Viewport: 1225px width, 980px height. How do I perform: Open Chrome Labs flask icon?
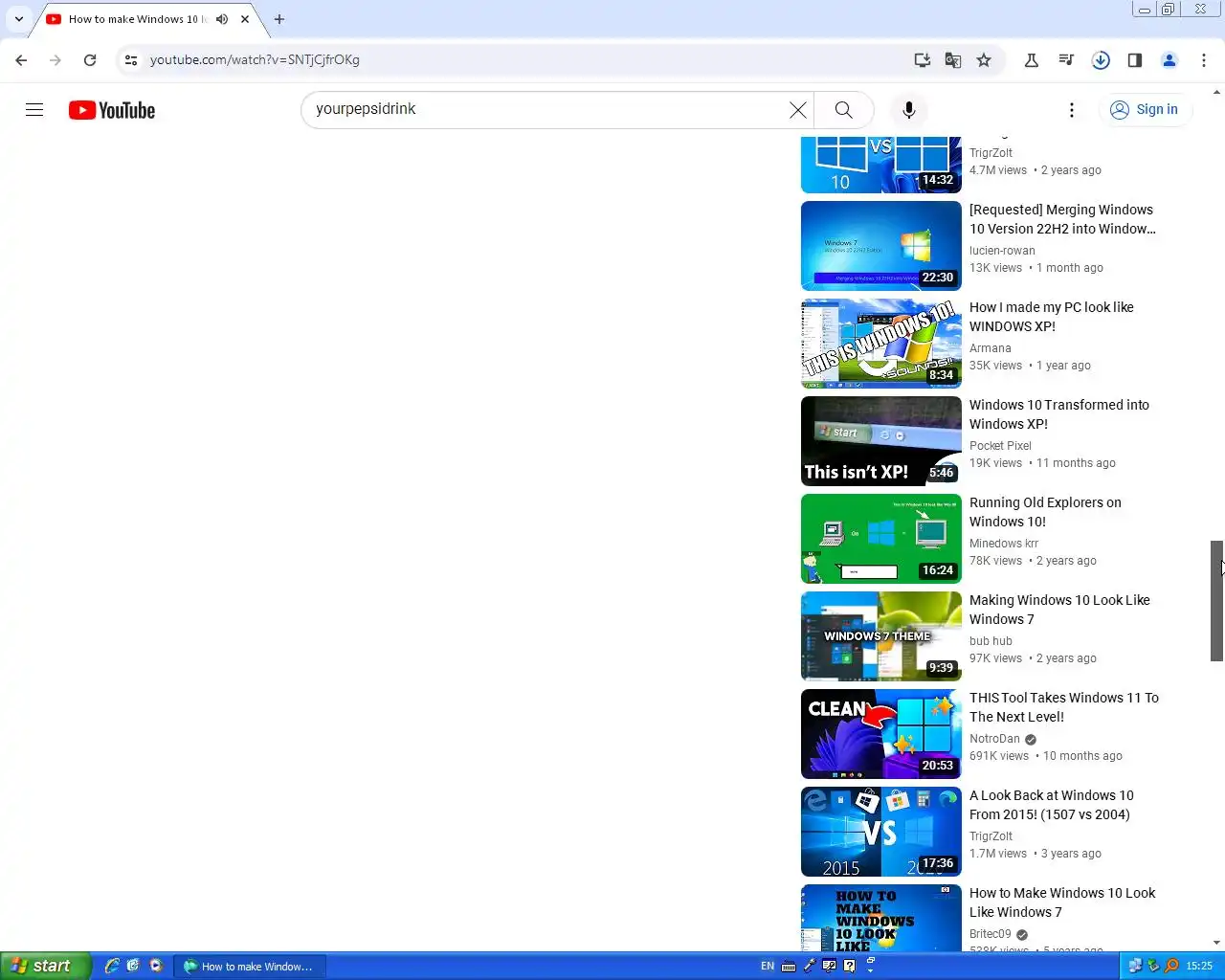[x=1032, y=59]
